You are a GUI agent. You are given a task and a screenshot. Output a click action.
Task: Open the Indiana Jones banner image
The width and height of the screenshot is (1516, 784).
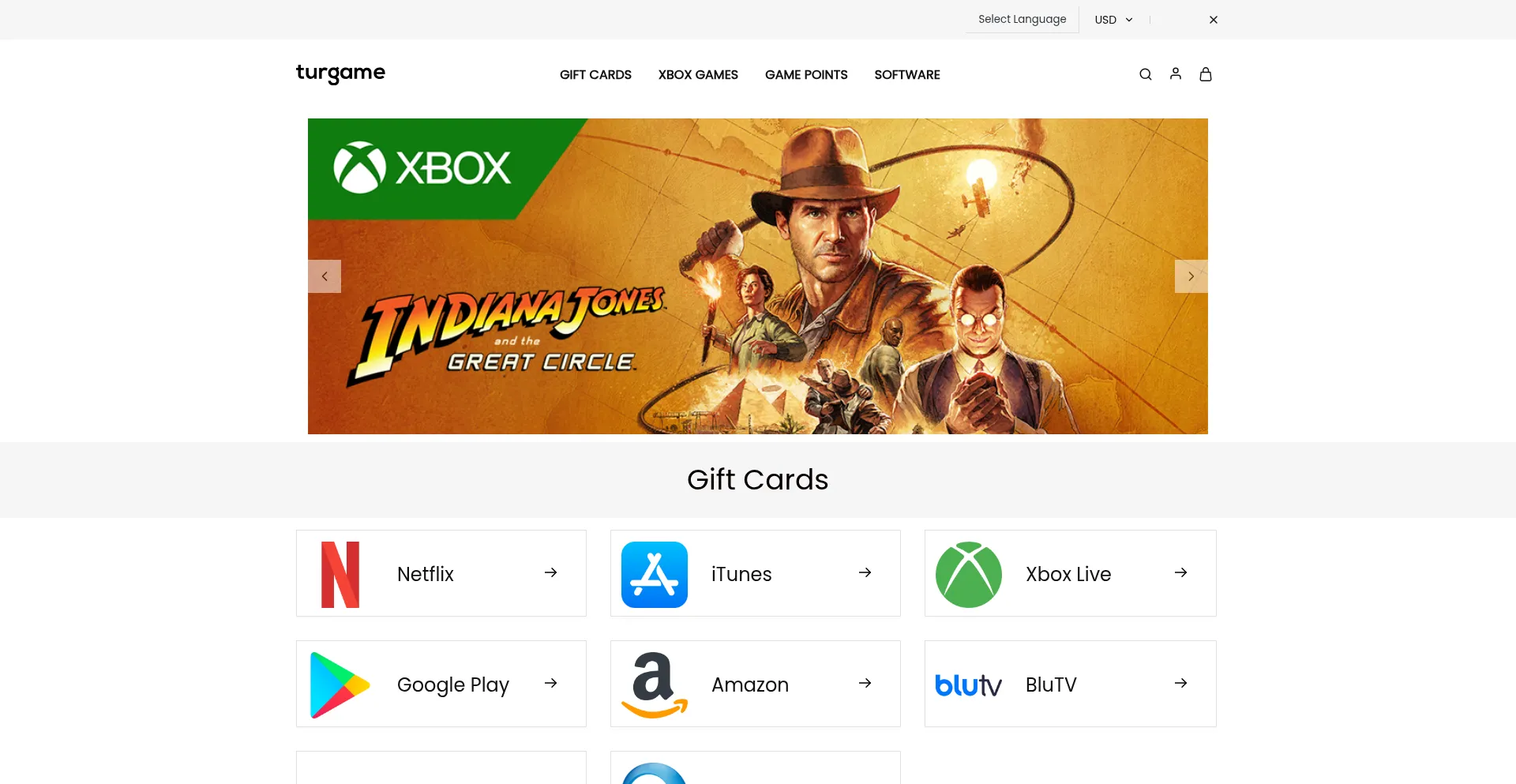pos(758,276)
